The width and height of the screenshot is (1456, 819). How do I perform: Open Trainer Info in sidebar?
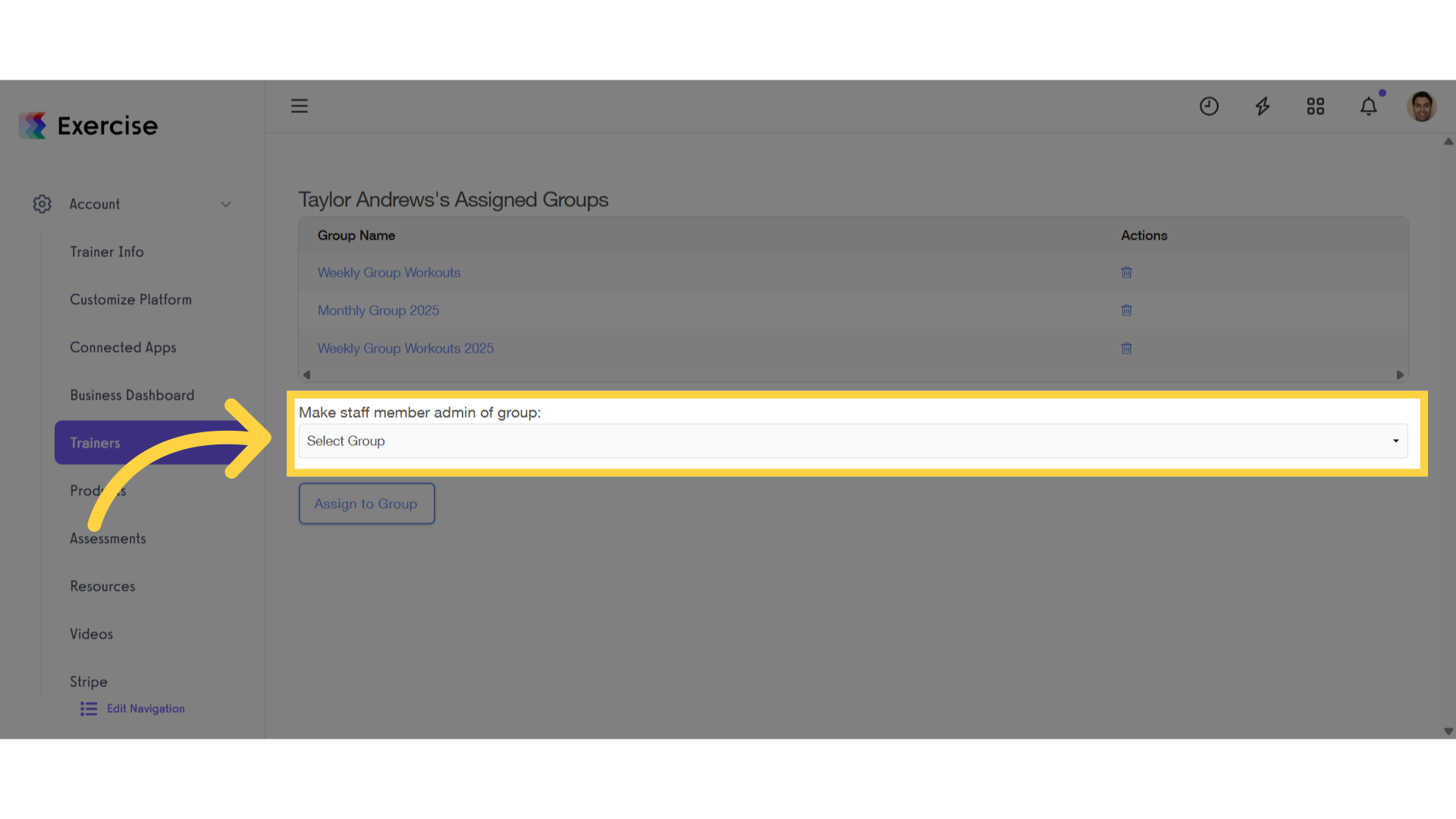coord(107,252)
